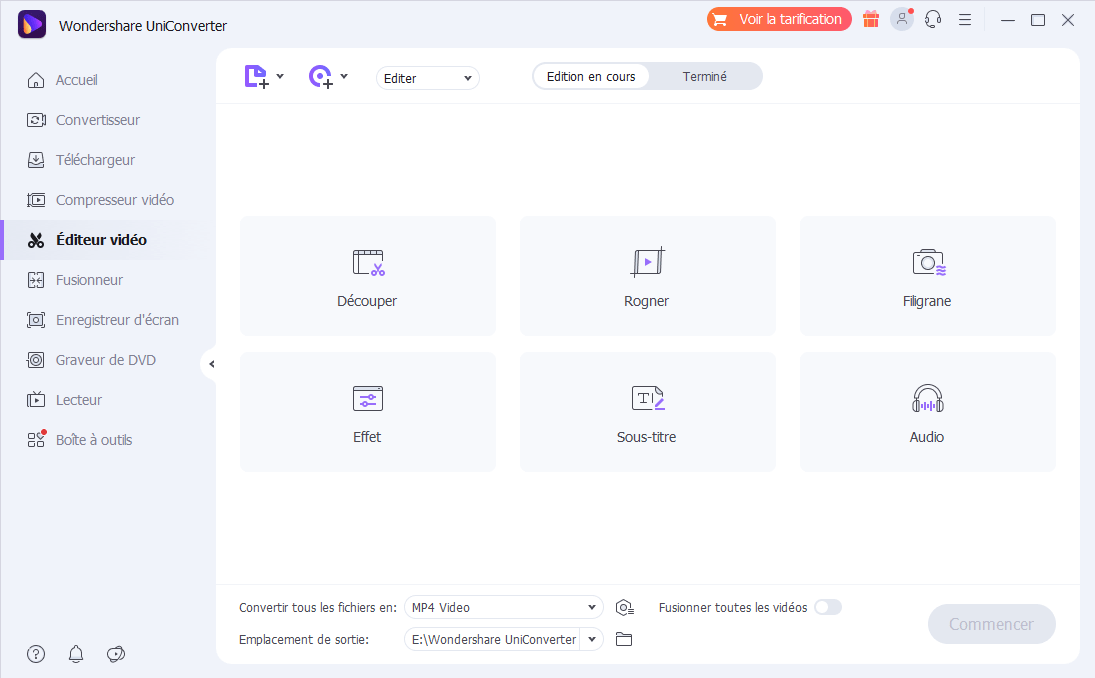This screenshot has width=1095, height=678.
Task: Open customer support headset icon
Action: (x=933, y=19)
